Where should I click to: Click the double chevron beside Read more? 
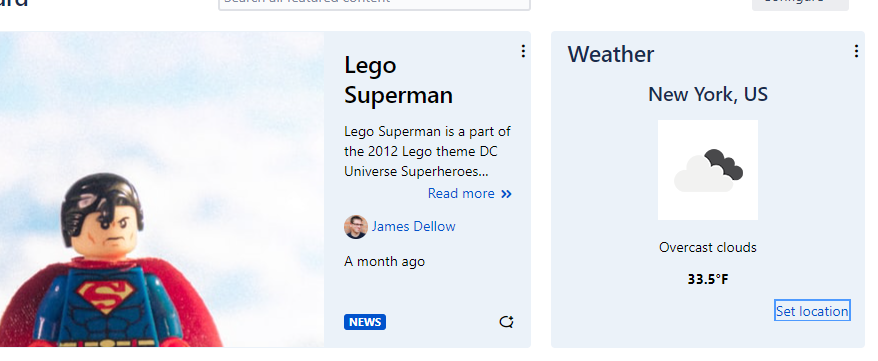pyautogui.click(x=506, y=194)
